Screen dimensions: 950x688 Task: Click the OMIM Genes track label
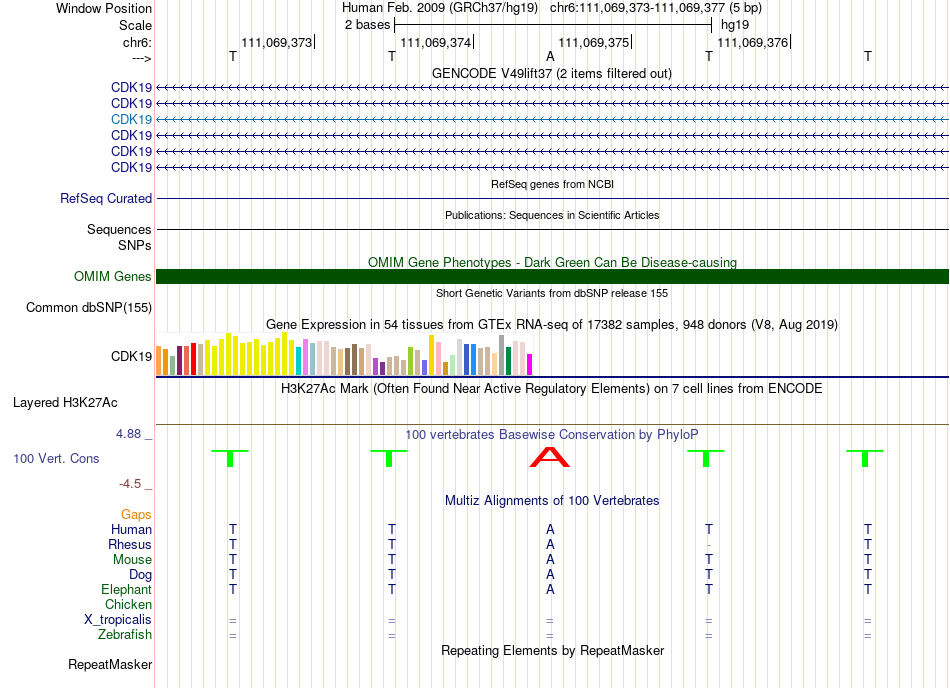(113, 276)
